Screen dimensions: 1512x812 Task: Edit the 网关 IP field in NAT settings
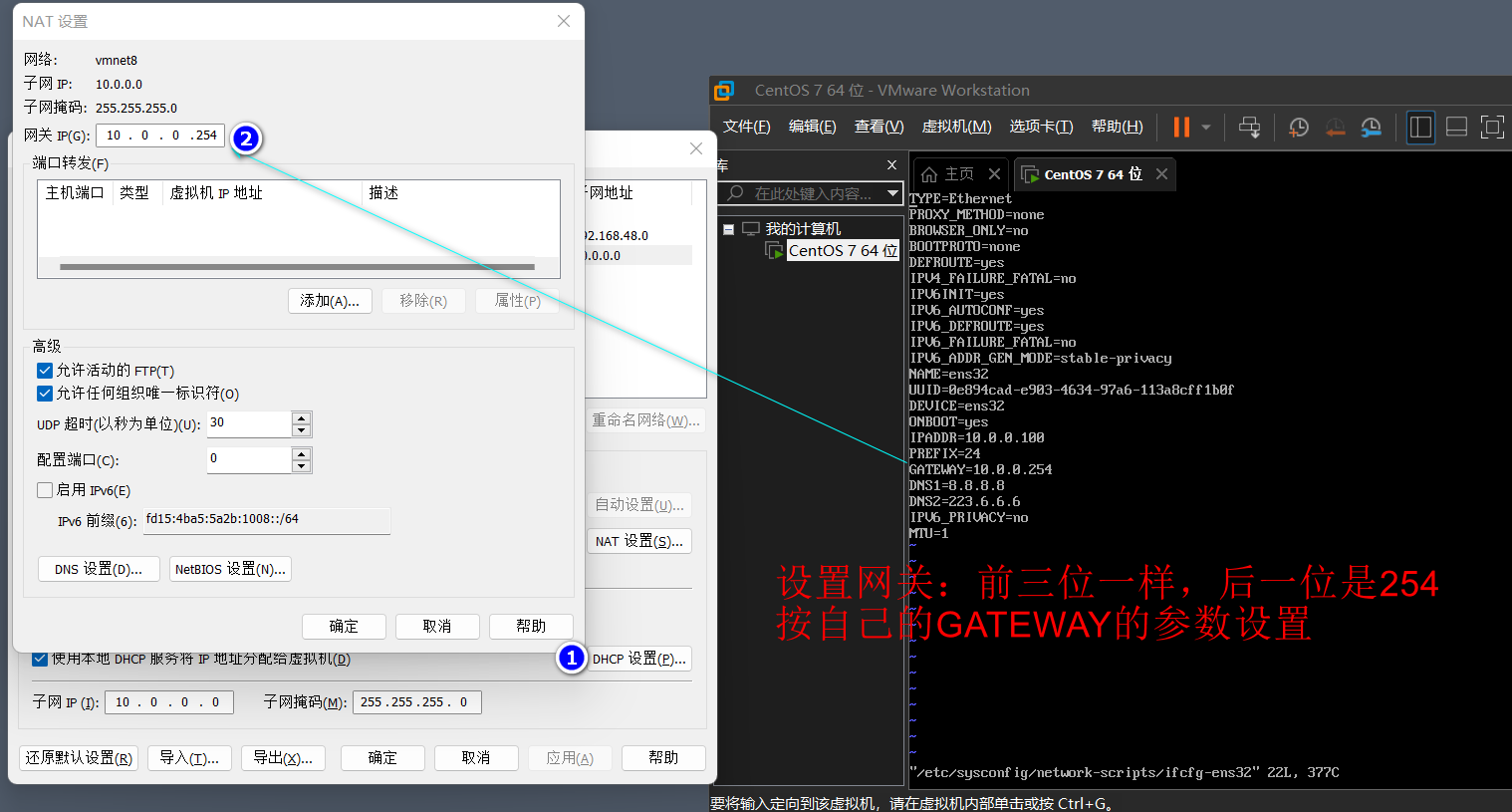(x=159, y=135)
